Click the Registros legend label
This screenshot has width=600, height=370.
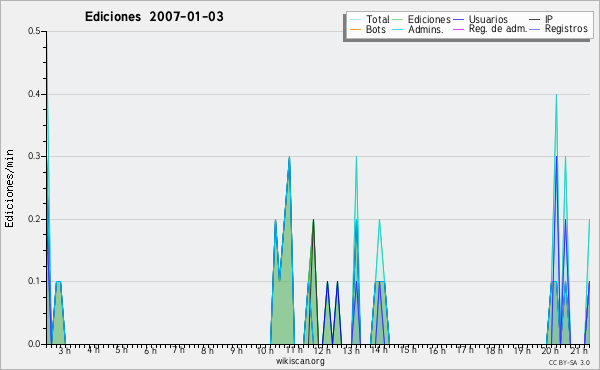566,29
